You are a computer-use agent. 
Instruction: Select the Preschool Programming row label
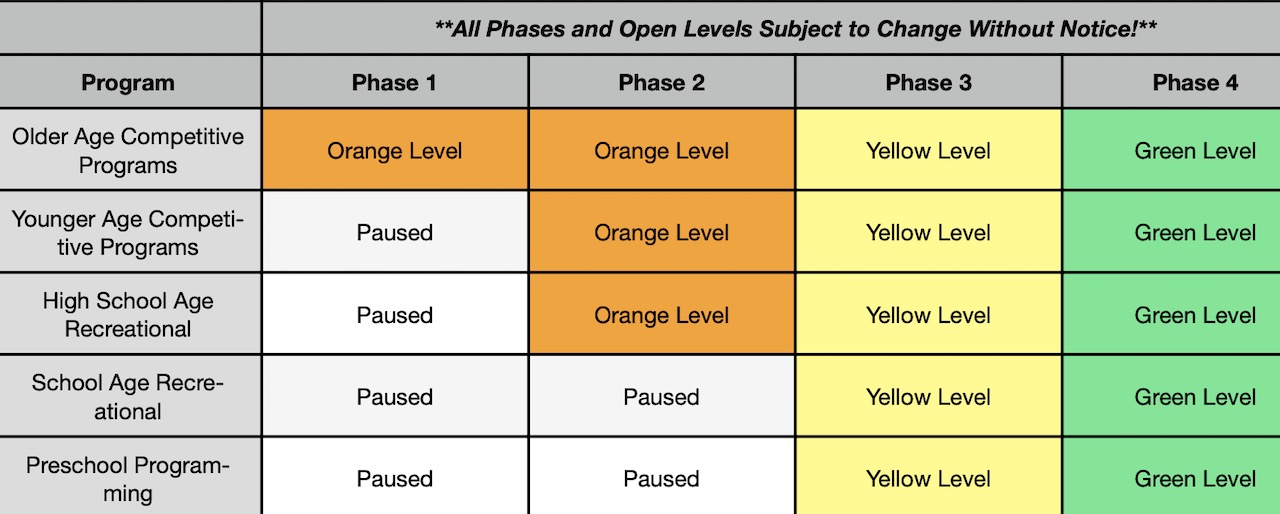128,479
